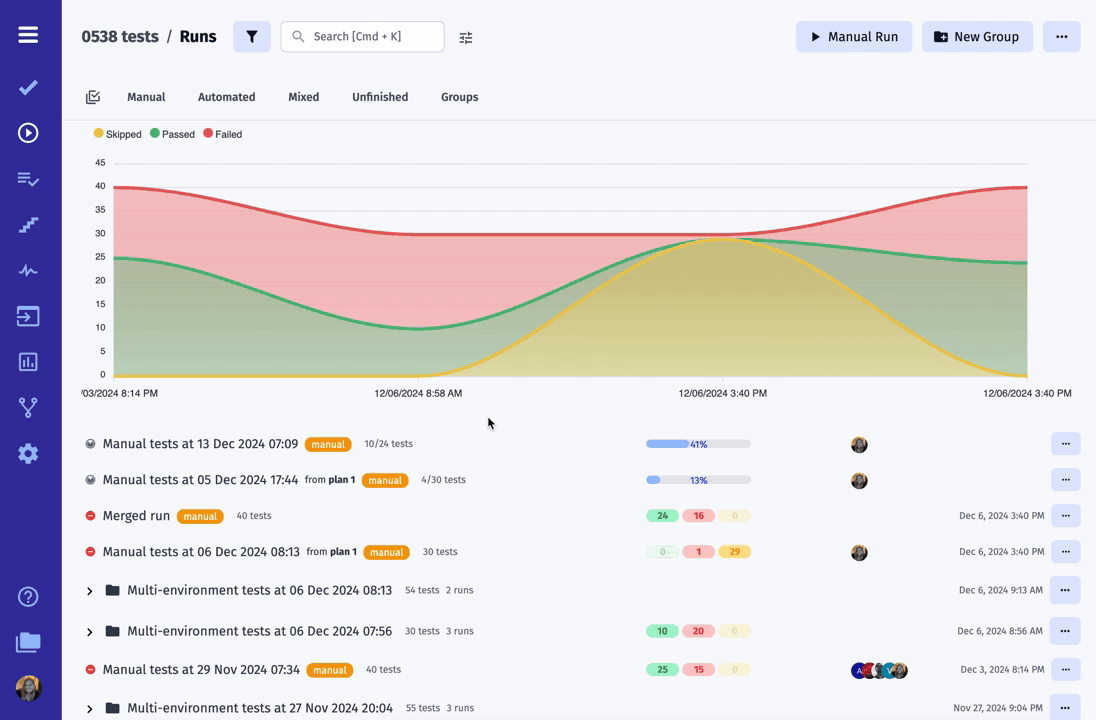
Task: Open the Plans checklist icon in sidebar
Action: (x=28, y=179)
